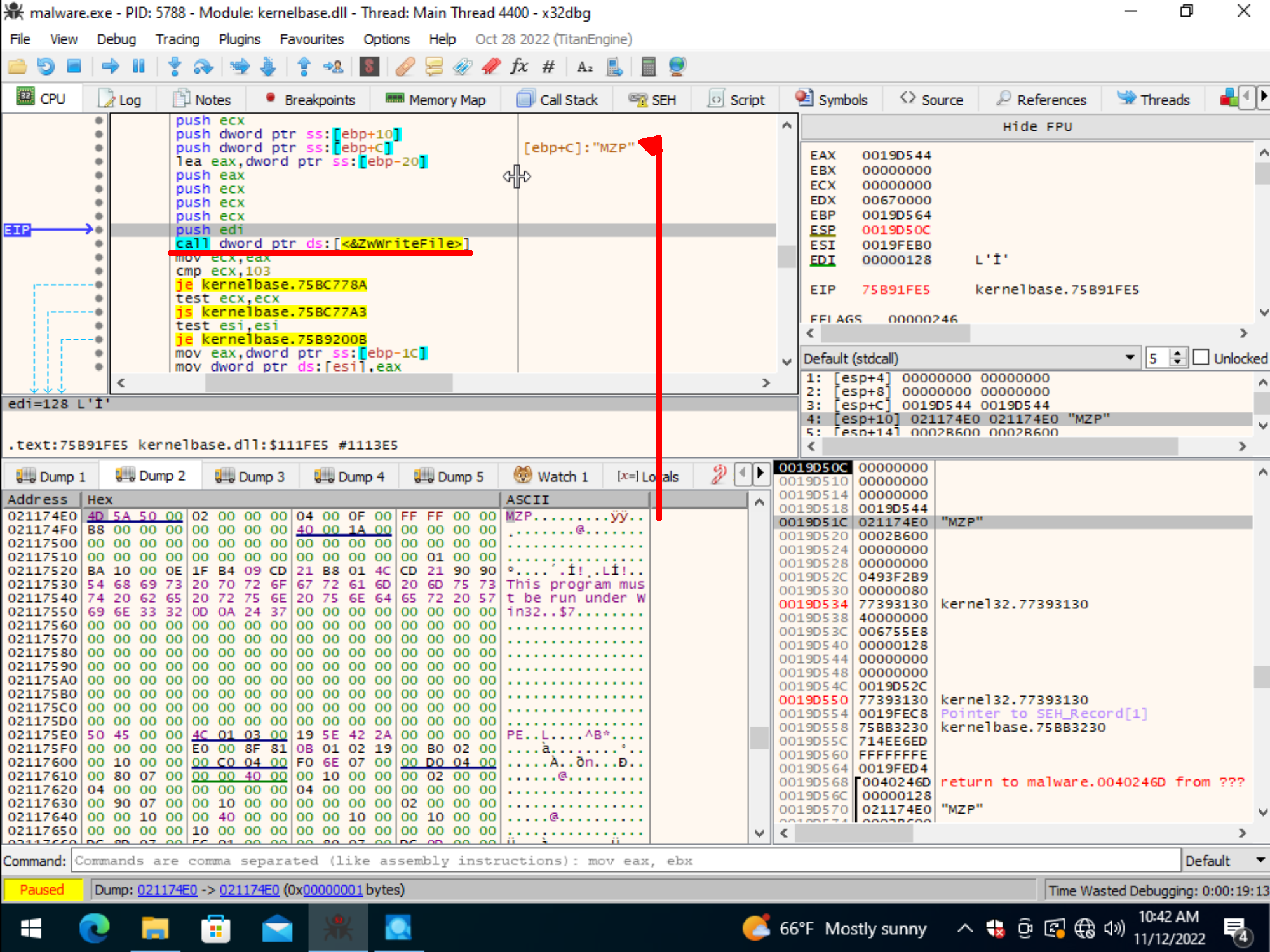
Task: Click the Pause execution icon
Action: coord(138,66)
